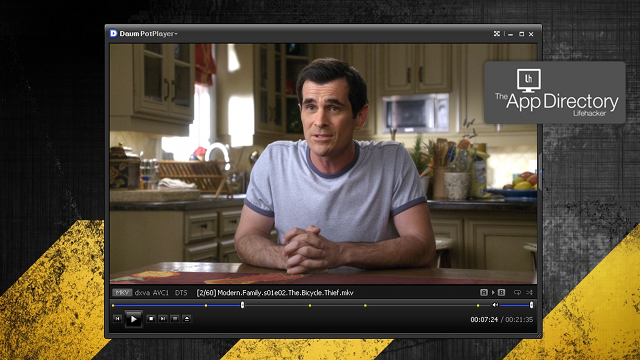The image size is (640, 360).
Task: Toggle repeat playback mode
Action: pos(517,292)
